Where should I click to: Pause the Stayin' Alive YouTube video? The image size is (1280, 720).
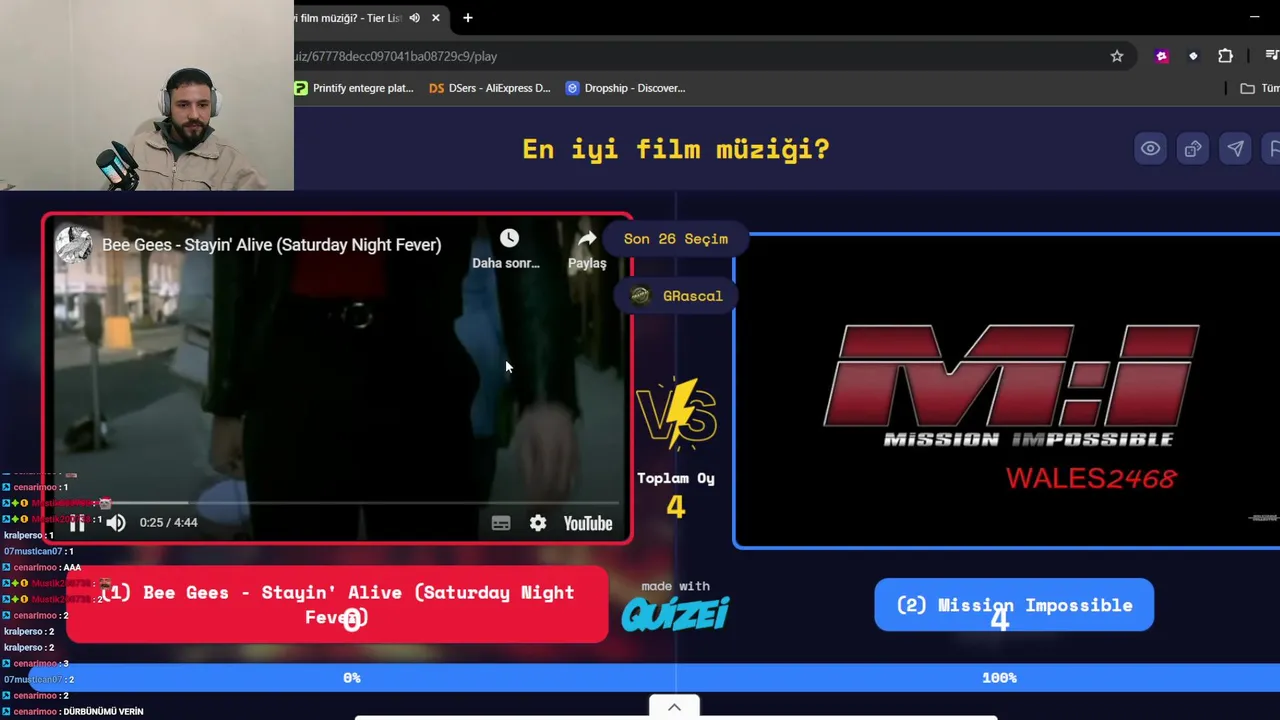click(78, 523)
